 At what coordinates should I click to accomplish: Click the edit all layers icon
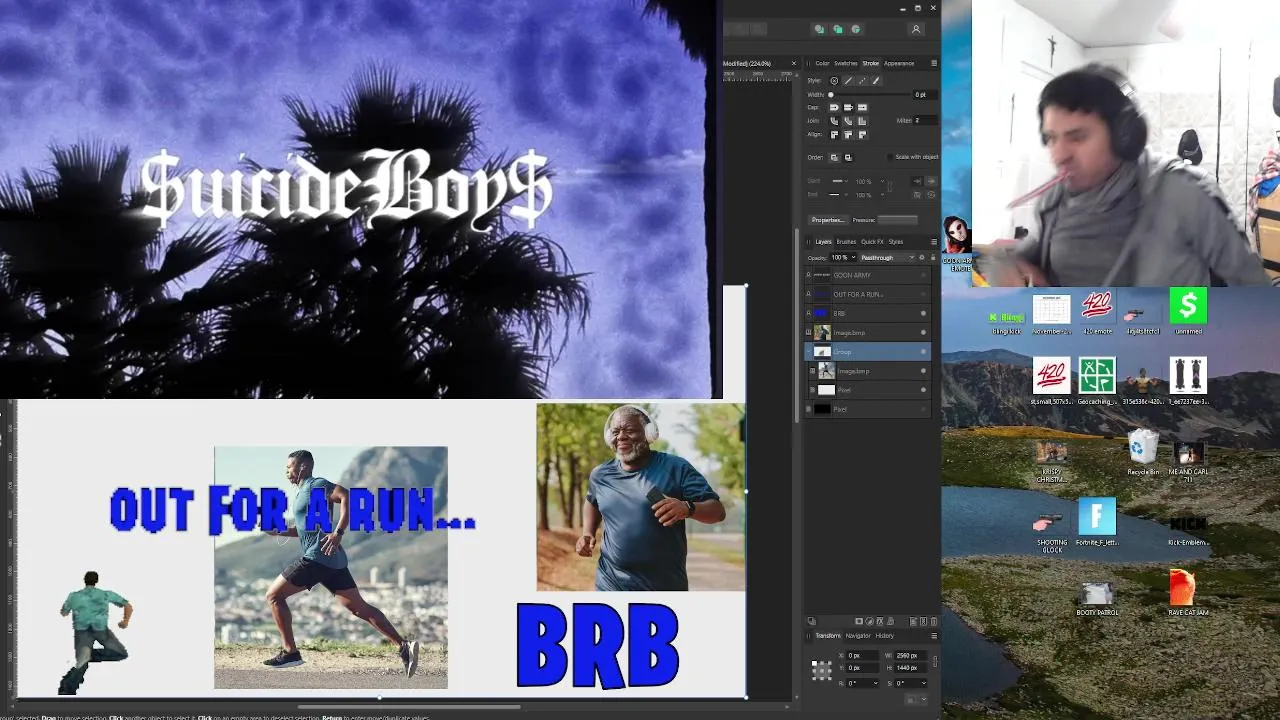click(x=812, y=621)
